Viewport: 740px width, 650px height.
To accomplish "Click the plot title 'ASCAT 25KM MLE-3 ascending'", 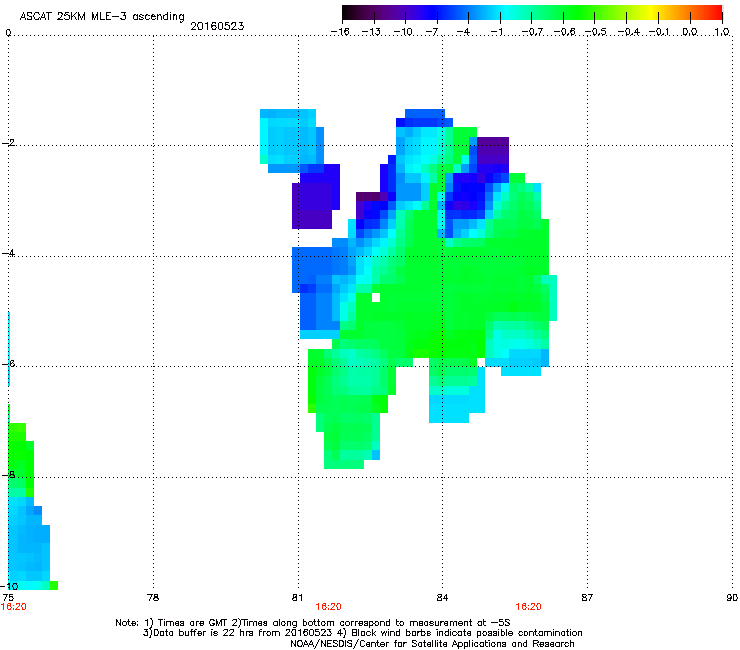I will click(x=102, y=17).
